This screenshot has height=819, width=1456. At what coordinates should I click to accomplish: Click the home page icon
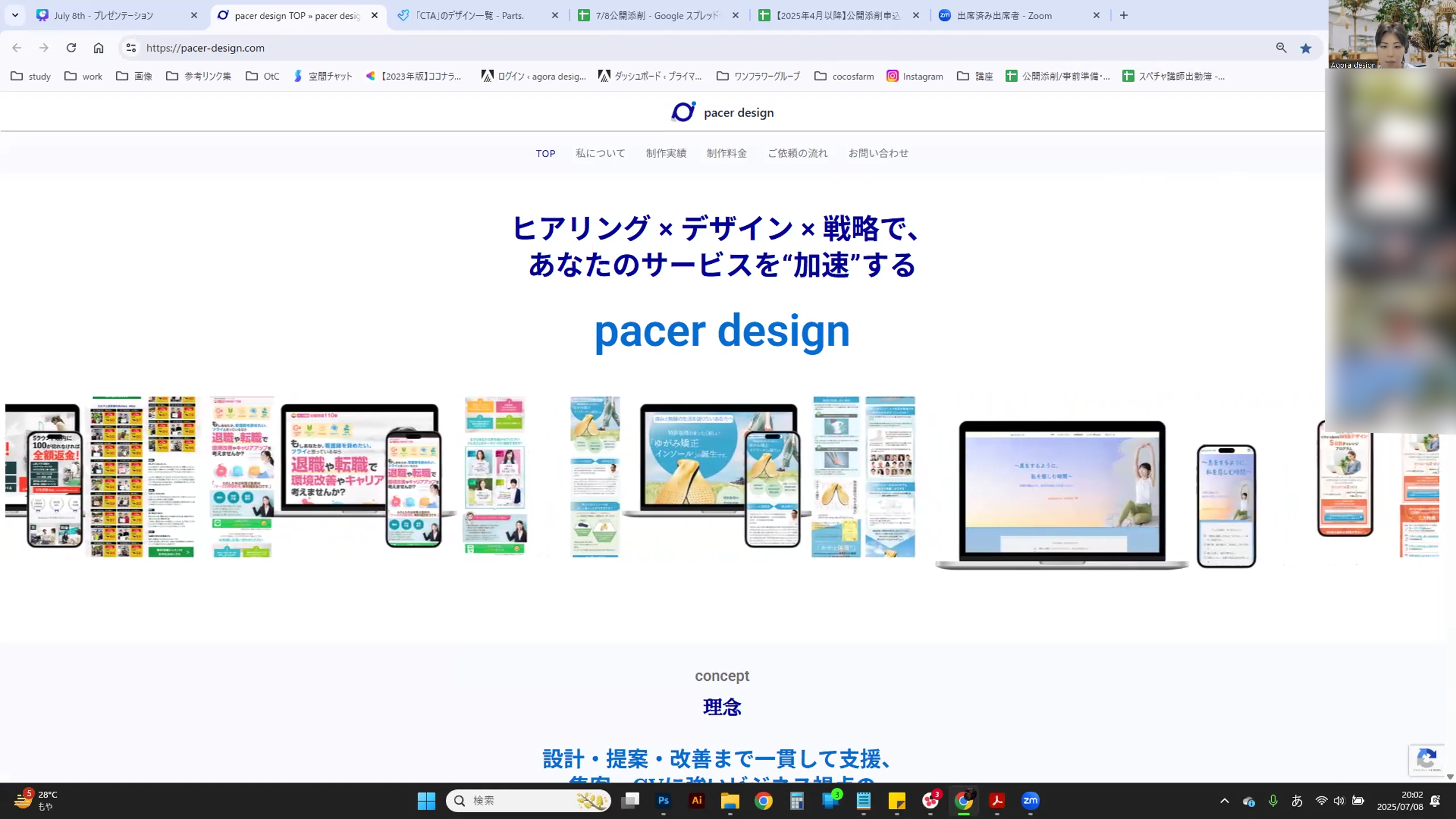pyautogui.click(x=98, y=48)
